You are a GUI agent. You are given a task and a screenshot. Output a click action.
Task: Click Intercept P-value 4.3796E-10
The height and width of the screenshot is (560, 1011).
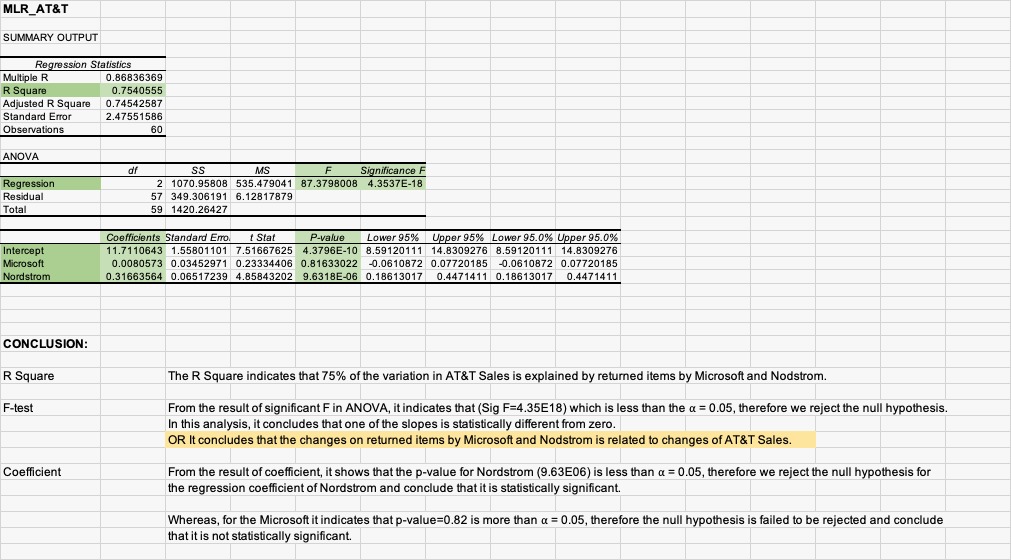point(328,251)
